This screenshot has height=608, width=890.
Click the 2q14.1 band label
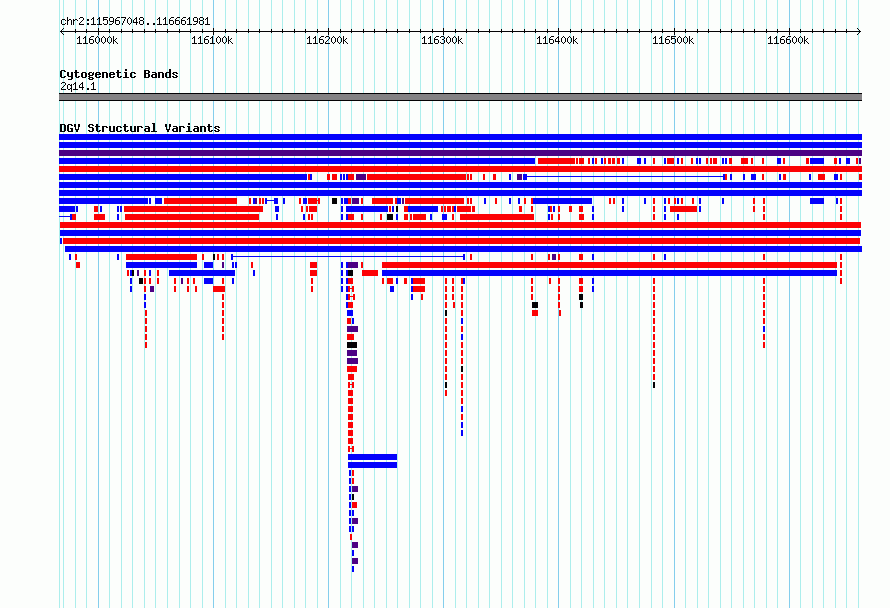(x=78, y=86)
